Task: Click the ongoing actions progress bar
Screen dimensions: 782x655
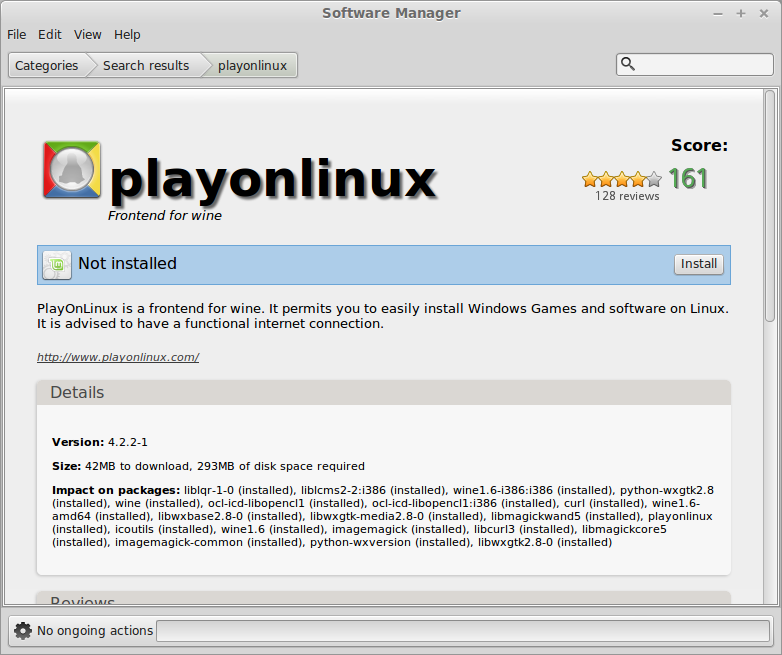Action: 463,631
